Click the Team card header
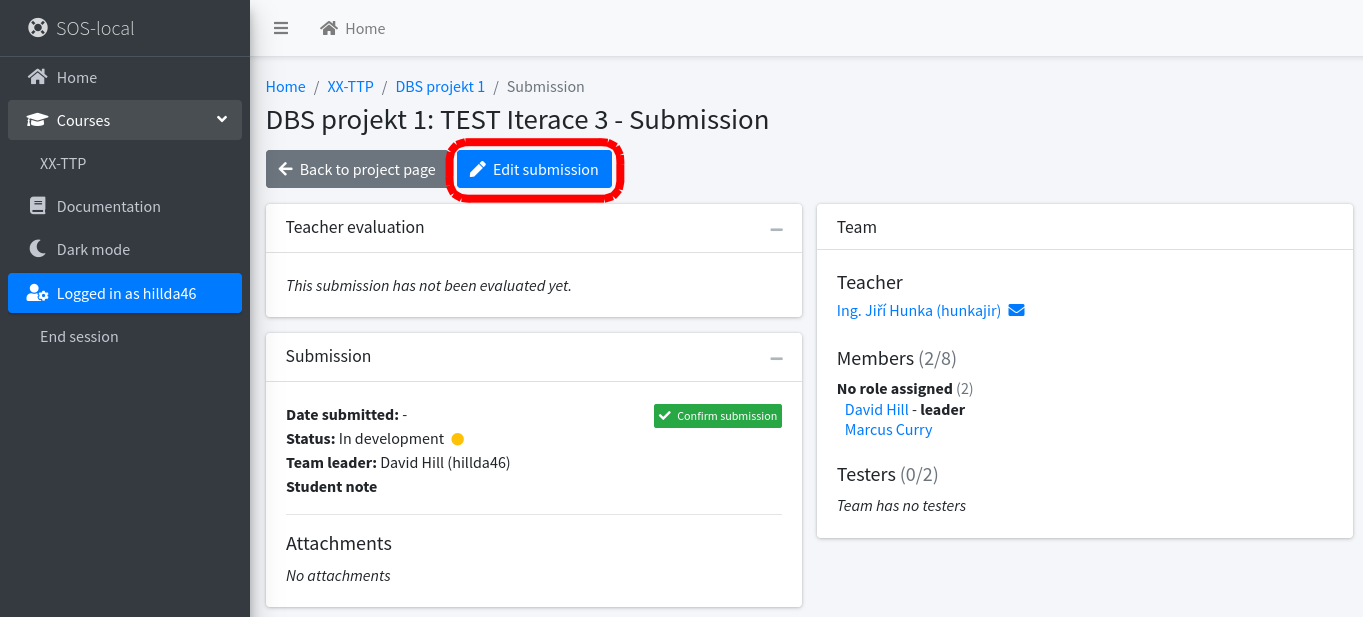Screen dimensions: 1363x617 click(x=1085, y=227)
